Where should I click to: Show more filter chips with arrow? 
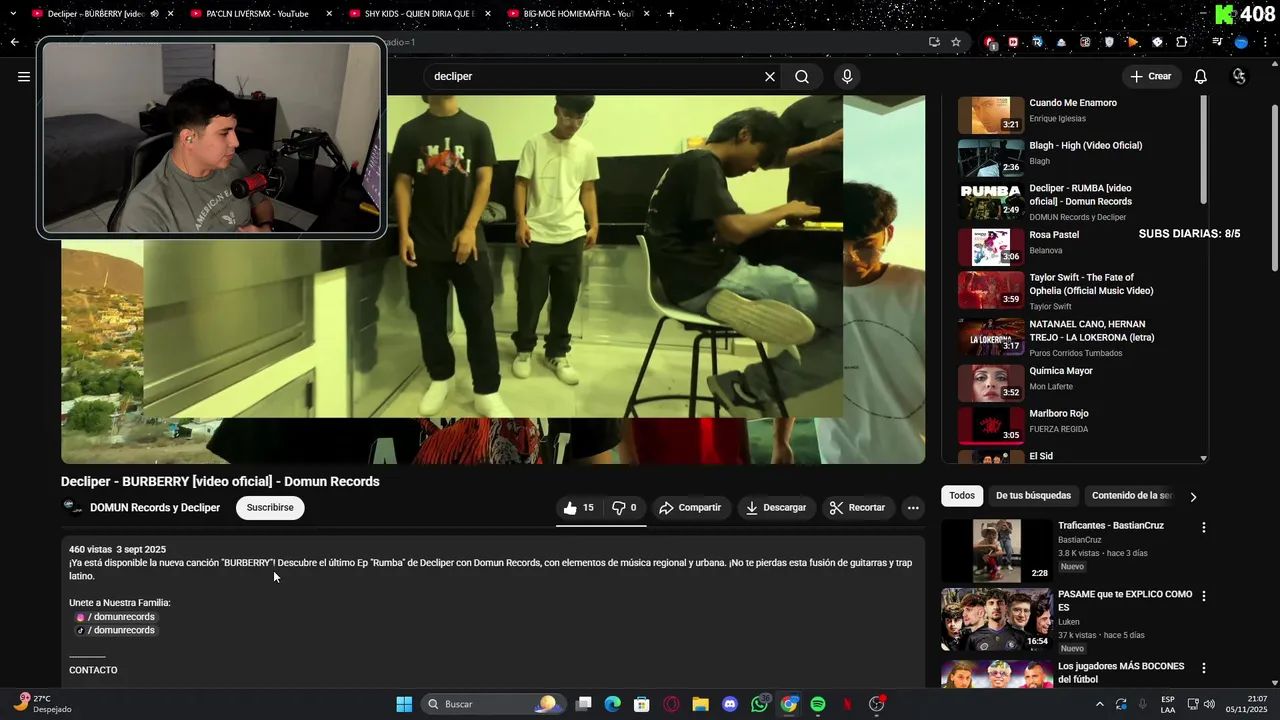[1193, 496]
